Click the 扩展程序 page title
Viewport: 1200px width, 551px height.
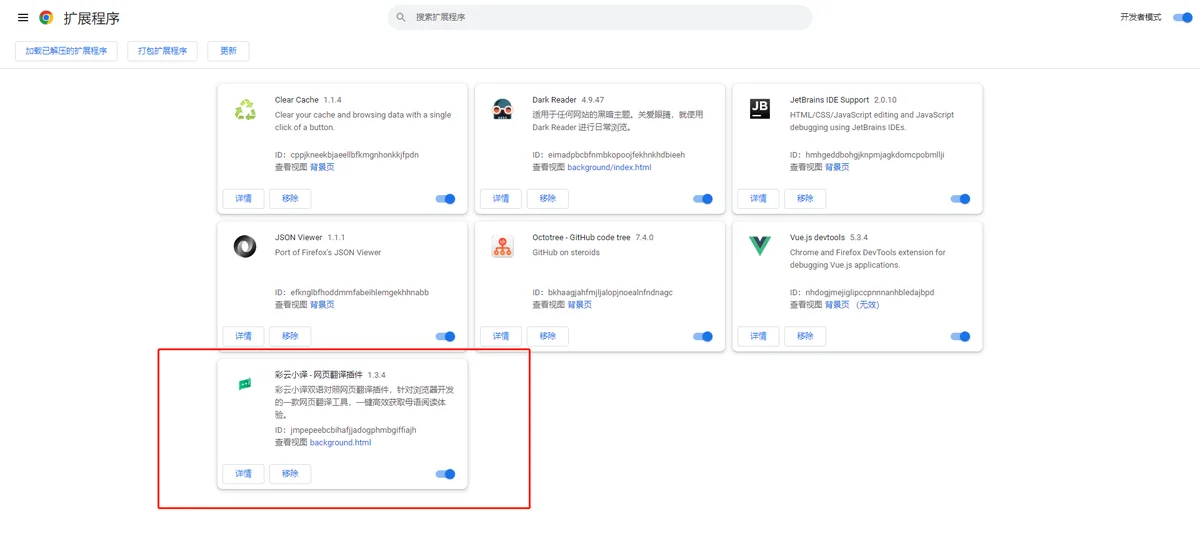(x=92, y=18)
